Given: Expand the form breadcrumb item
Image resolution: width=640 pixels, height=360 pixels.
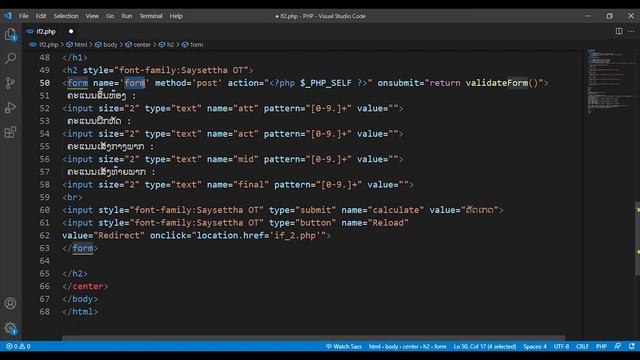Looking at the screenshot, I should [x=192, y=44].
